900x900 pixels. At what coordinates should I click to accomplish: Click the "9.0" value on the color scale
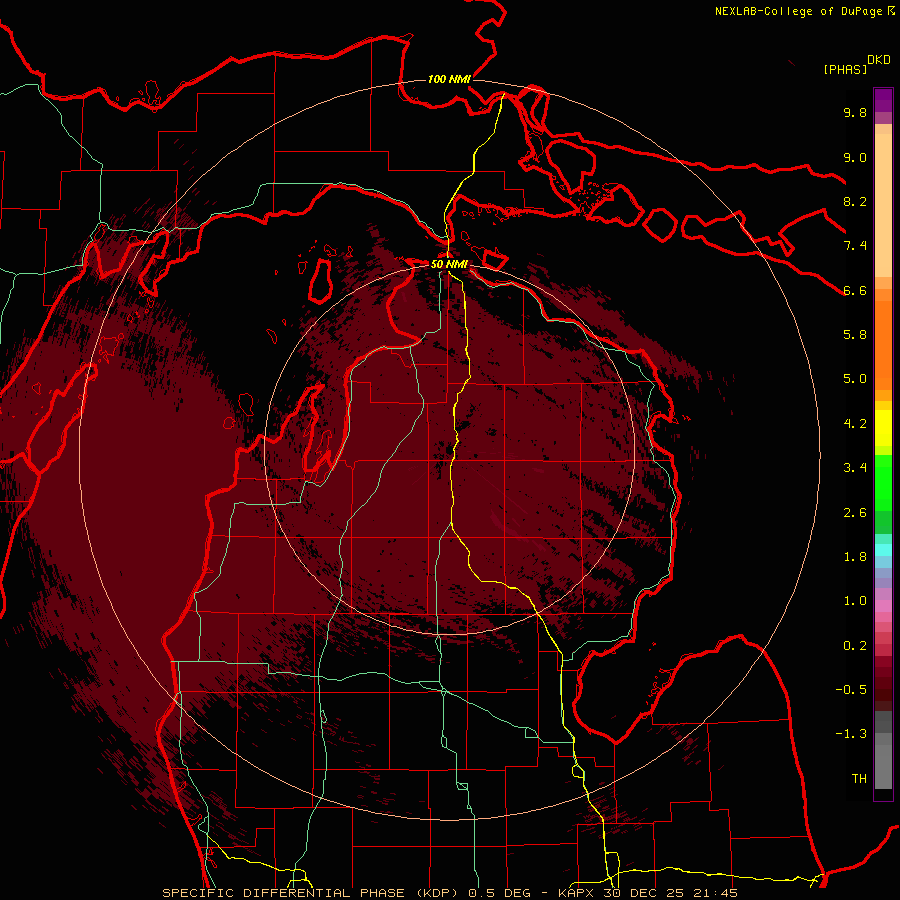coord(855,157)
